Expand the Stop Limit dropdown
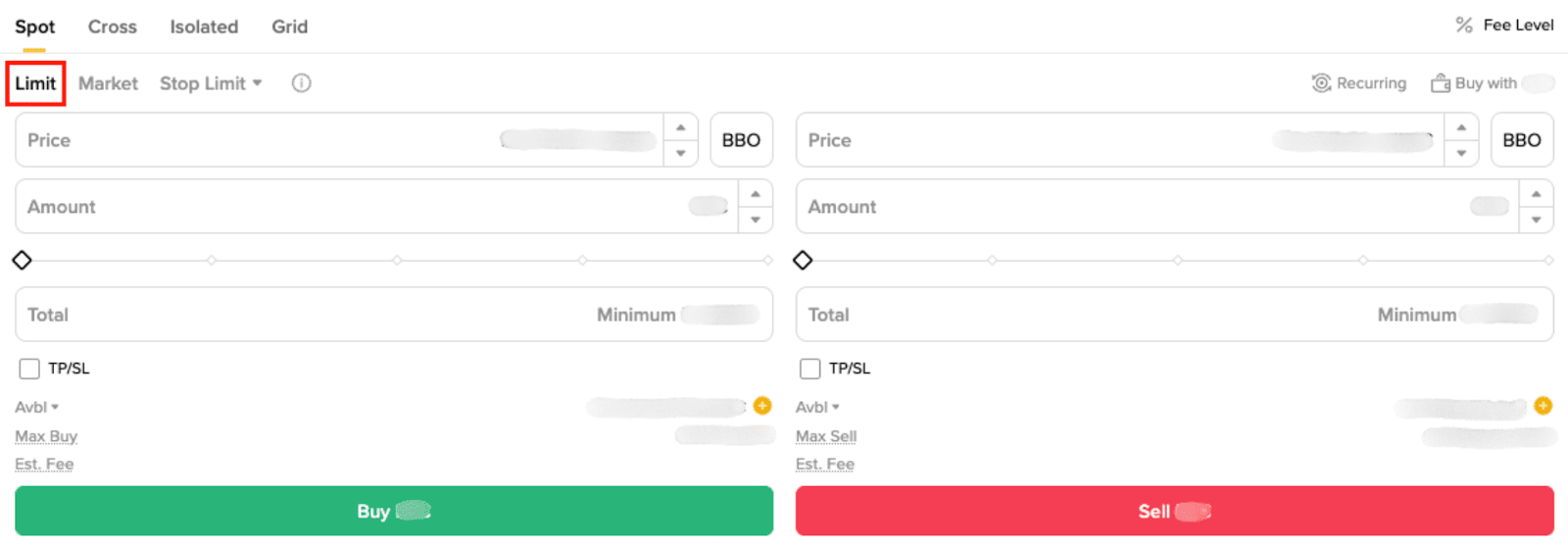The width and height of the screenshot is (1568, 545). point(257,83)
